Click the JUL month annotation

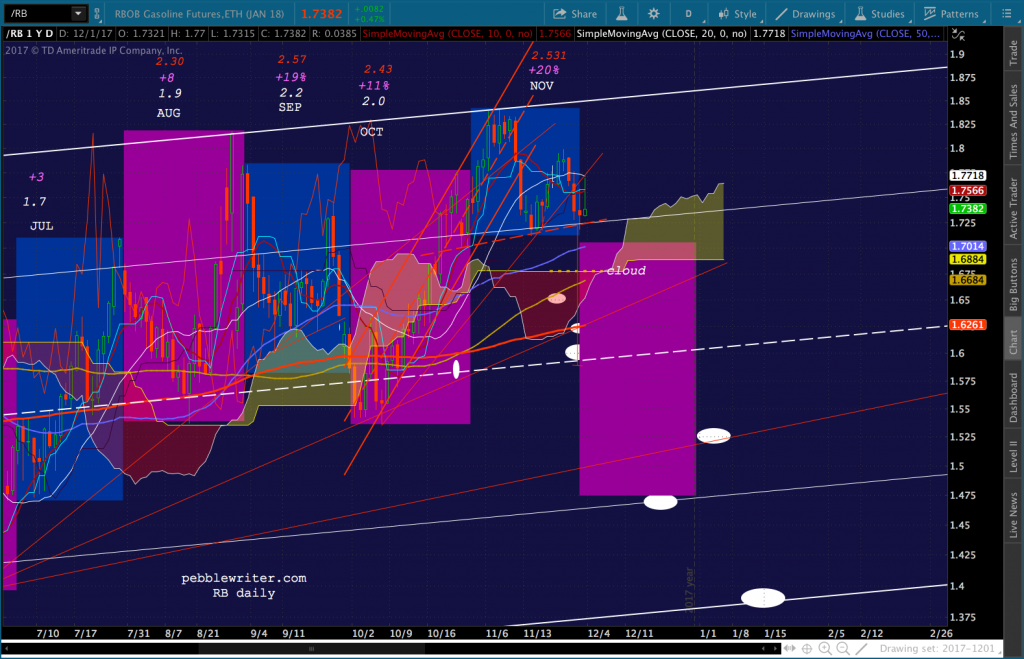tap(42, 226)
